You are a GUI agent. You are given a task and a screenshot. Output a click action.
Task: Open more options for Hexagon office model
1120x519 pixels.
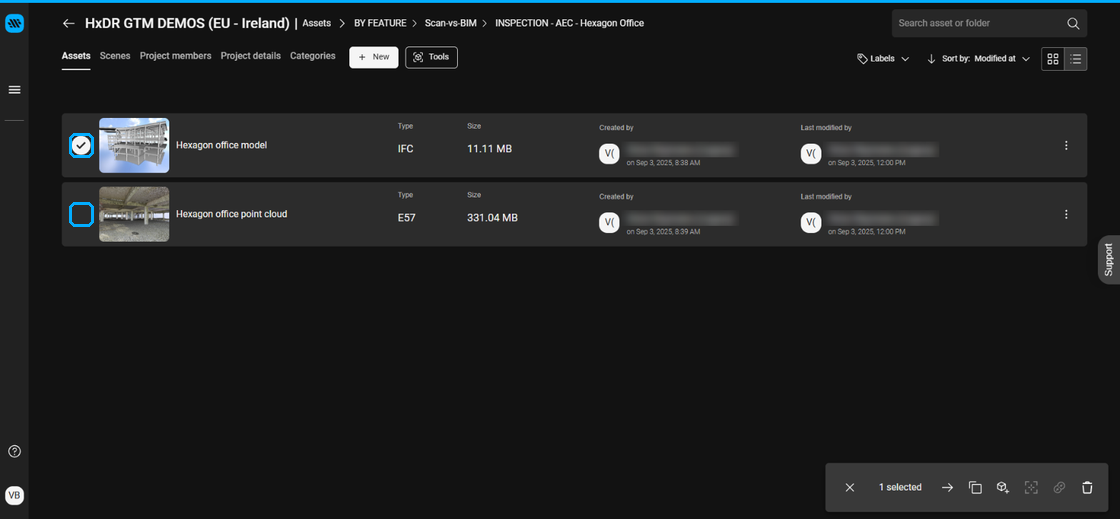[1066, 146]
